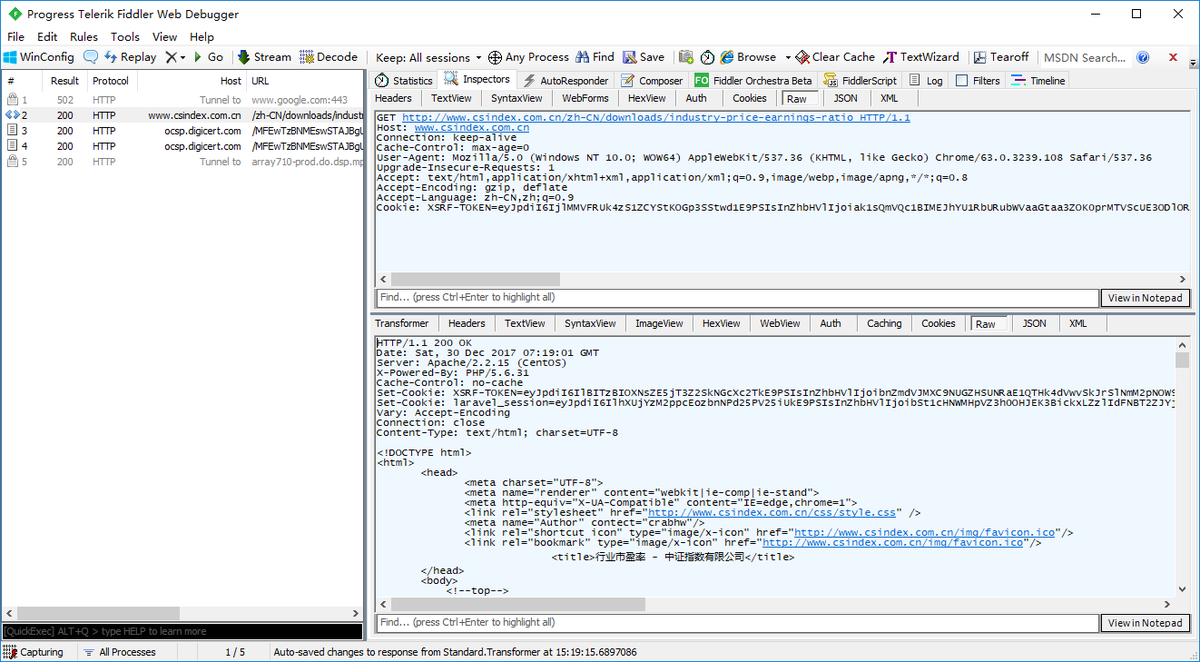Change All Processes filter in status bar
This screenshot has width=1200, height=662.
119,652
